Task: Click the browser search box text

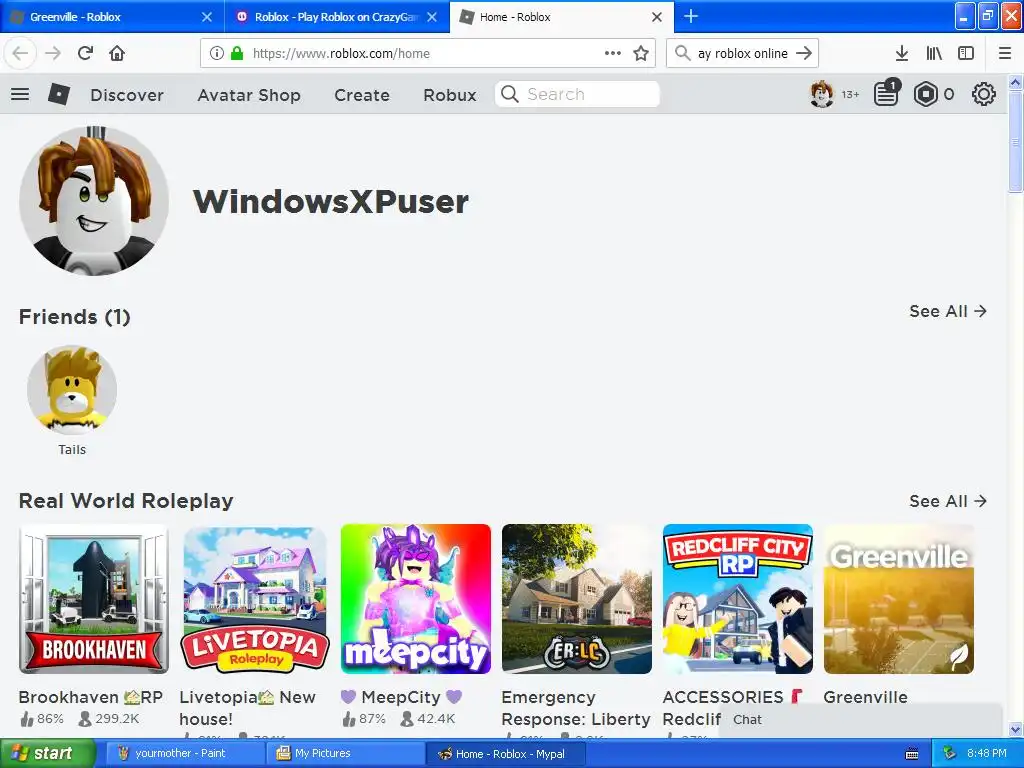Action: pyautogui.click(x=743, y=54)
